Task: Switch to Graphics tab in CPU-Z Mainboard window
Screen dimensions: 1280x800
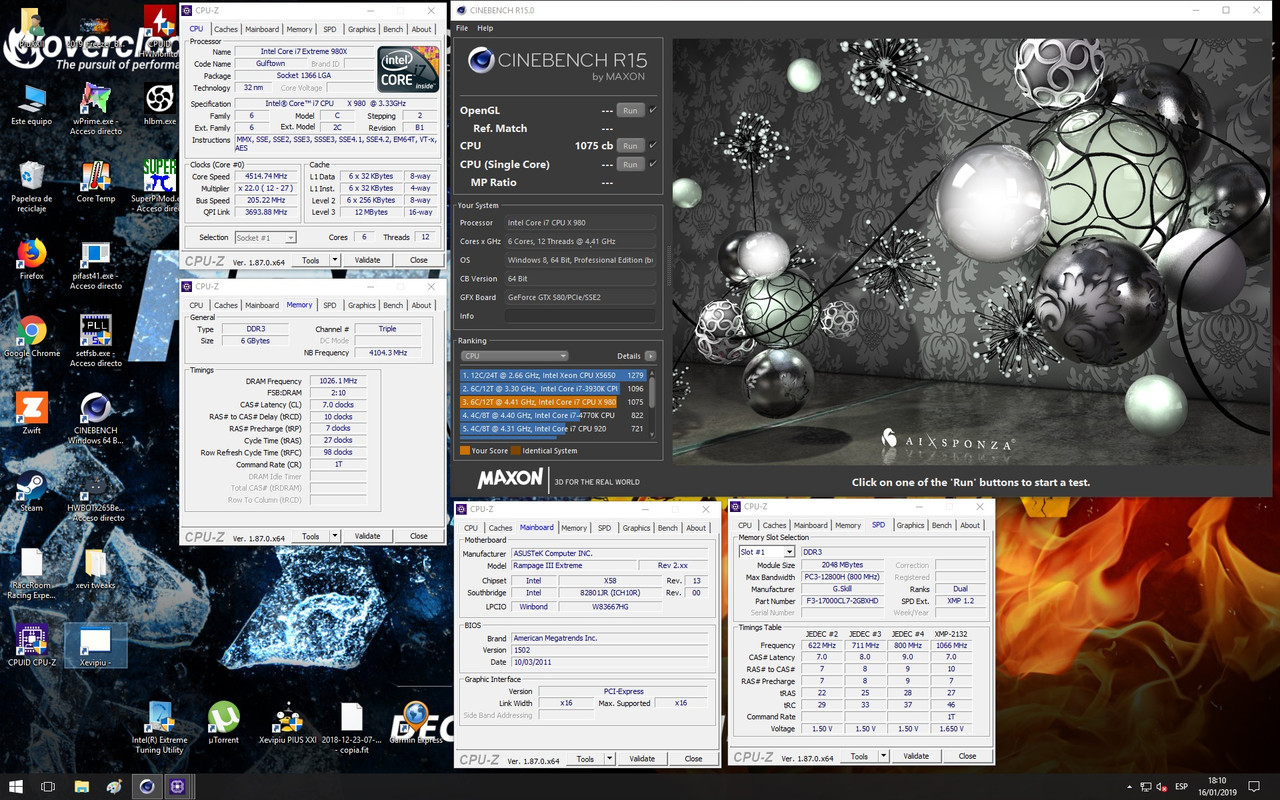Action: coord(636,528)
